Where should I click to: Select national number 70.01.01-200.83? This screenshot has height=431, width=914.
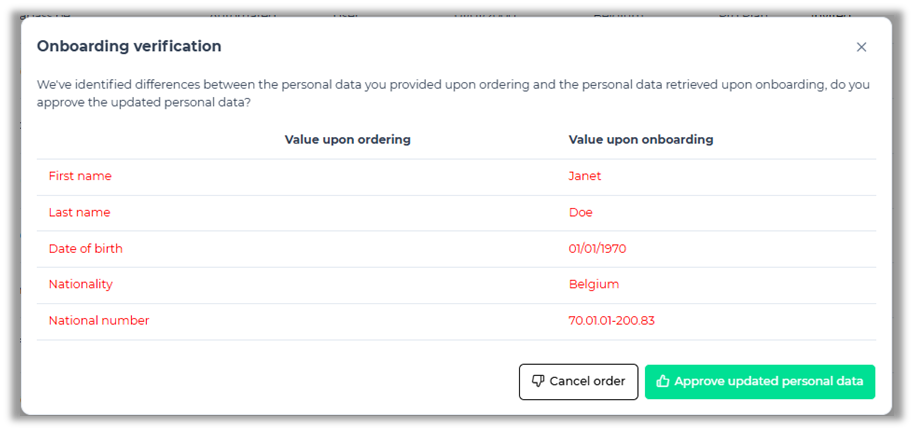611,320
